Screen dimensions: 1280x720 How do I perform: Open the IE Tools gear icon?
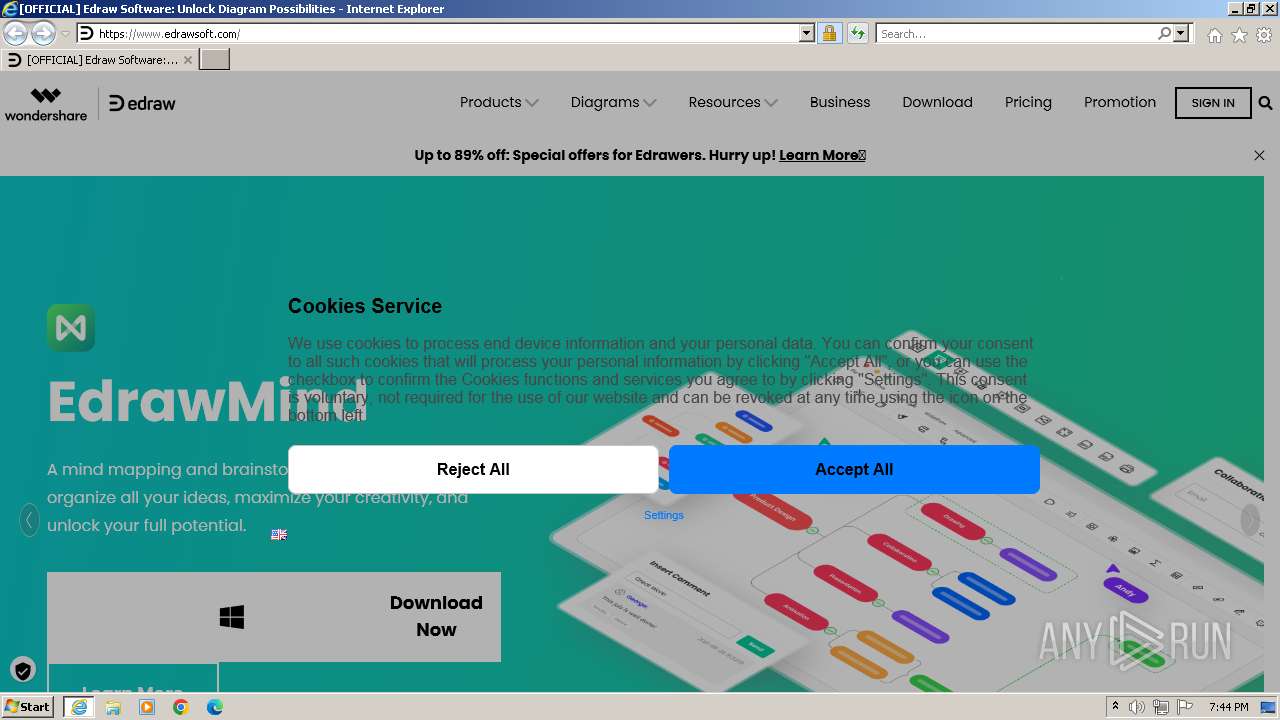(x=1264, y=35)
